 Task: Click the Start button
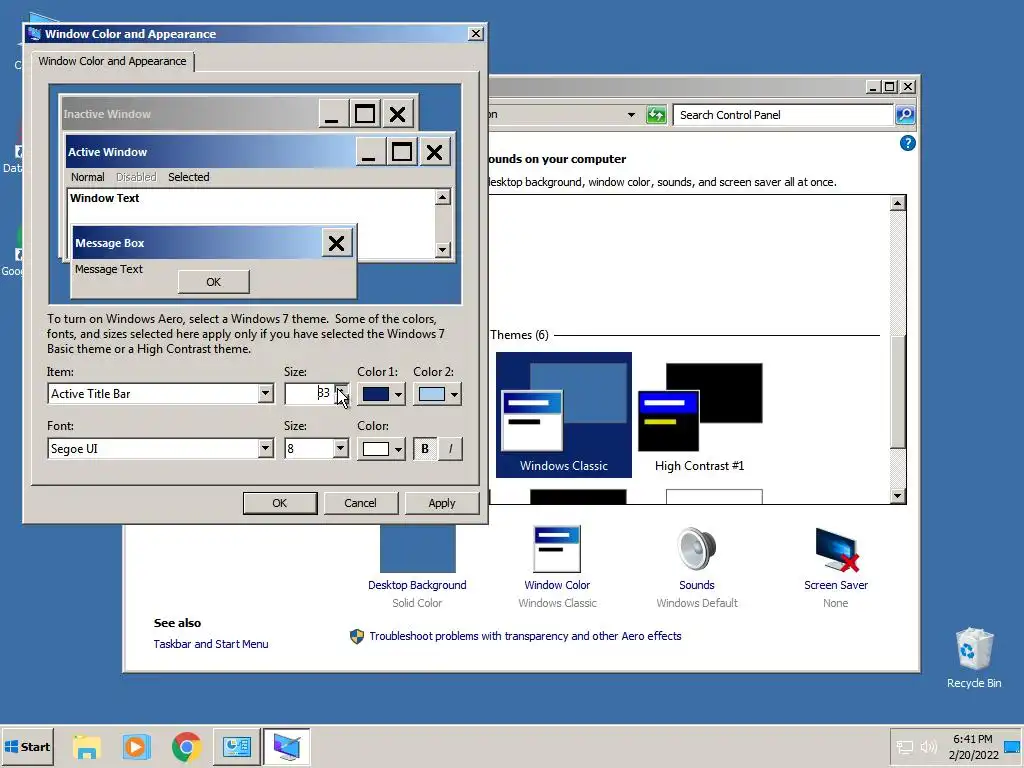27,746
